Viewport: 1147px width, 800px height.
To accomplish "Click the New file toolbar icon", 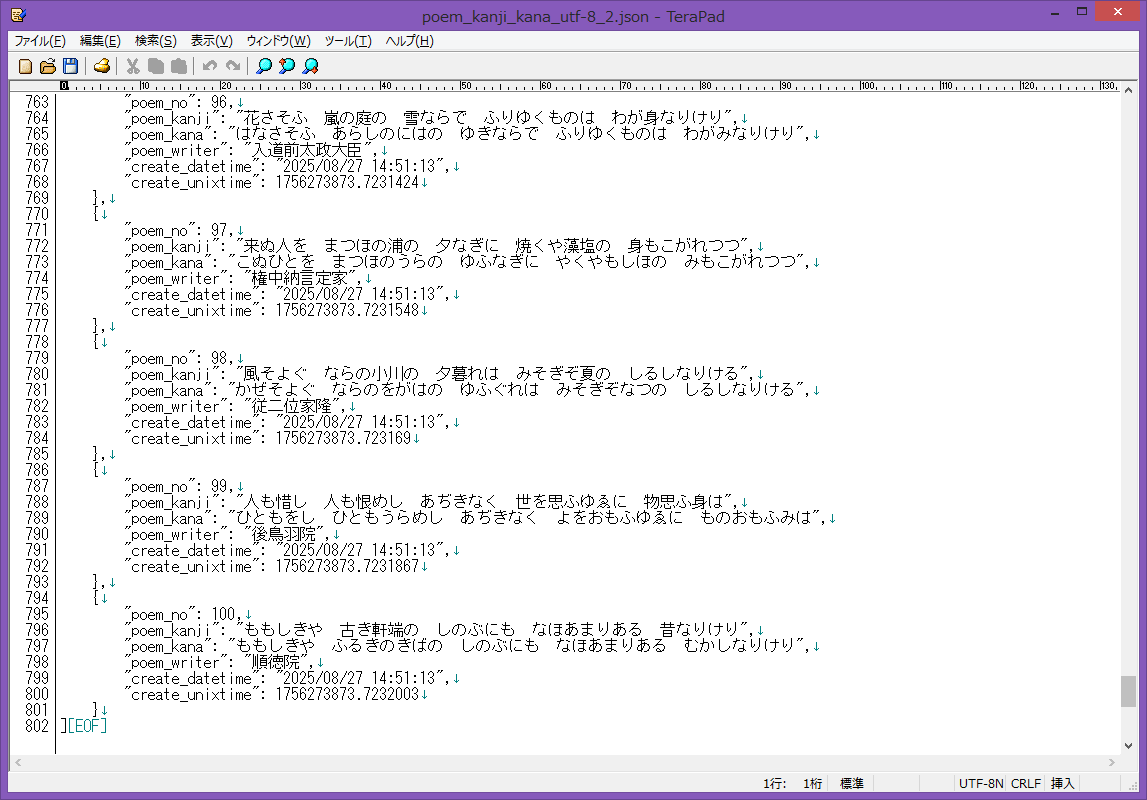I will click(x=26, y=66).
